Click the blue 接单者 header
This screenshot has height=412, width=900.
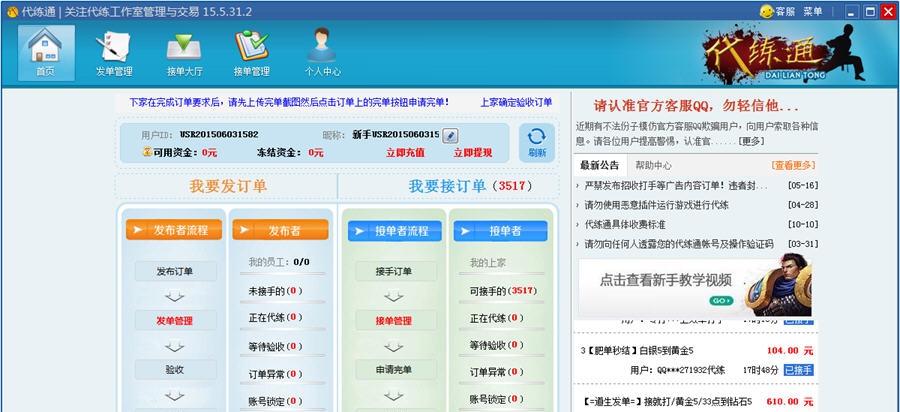point(501,231)
